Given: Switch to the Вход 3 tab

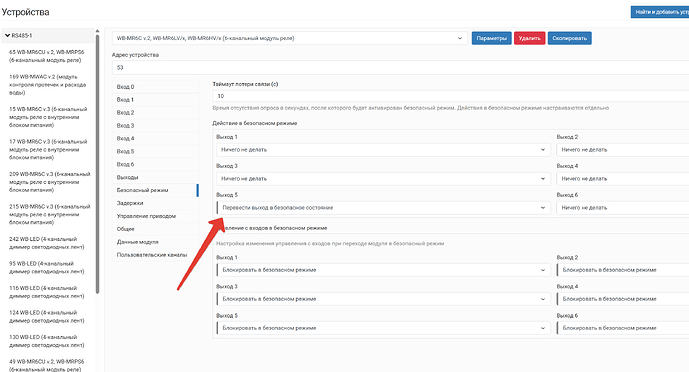Looking at the screenshot, I should point(155,126).
